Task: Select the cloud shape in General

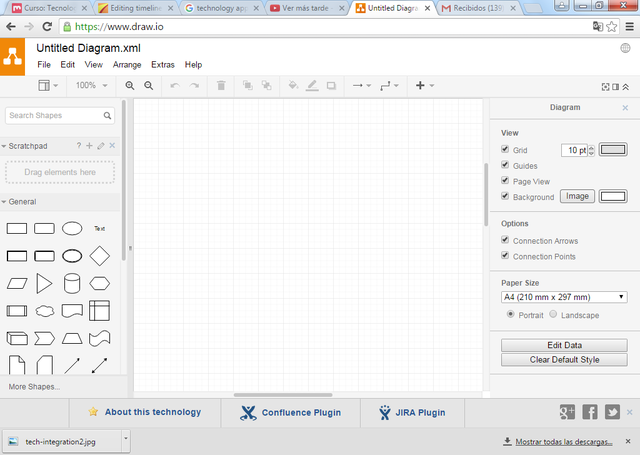Action: tap(44, 311)
